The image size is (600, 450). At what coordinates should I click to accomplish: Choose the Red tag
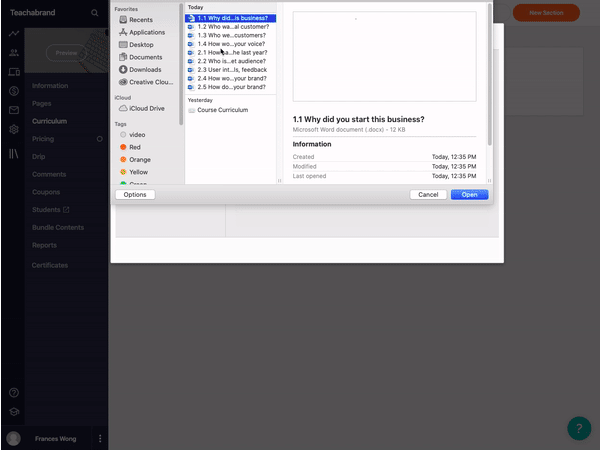[130, 147]
